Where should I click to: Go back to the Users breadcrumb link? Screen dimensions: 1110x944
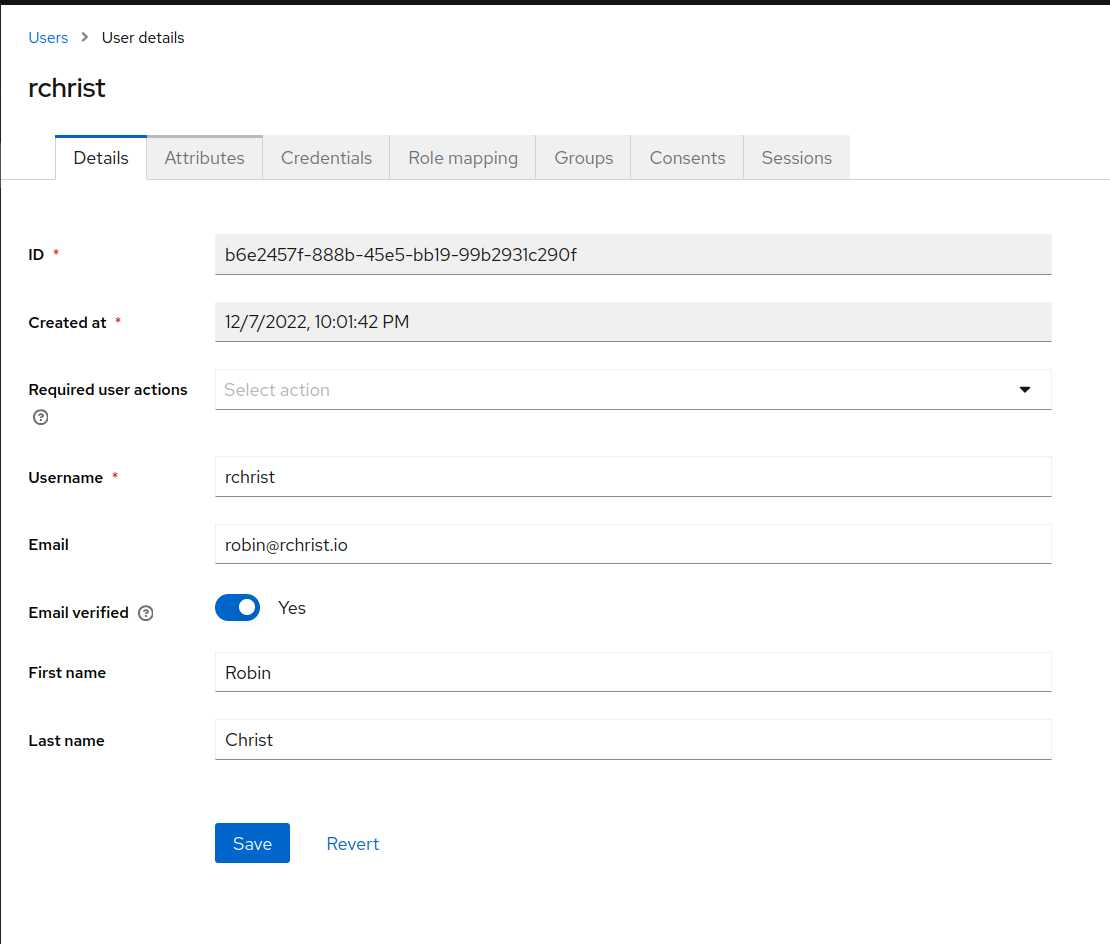(48, 38)
